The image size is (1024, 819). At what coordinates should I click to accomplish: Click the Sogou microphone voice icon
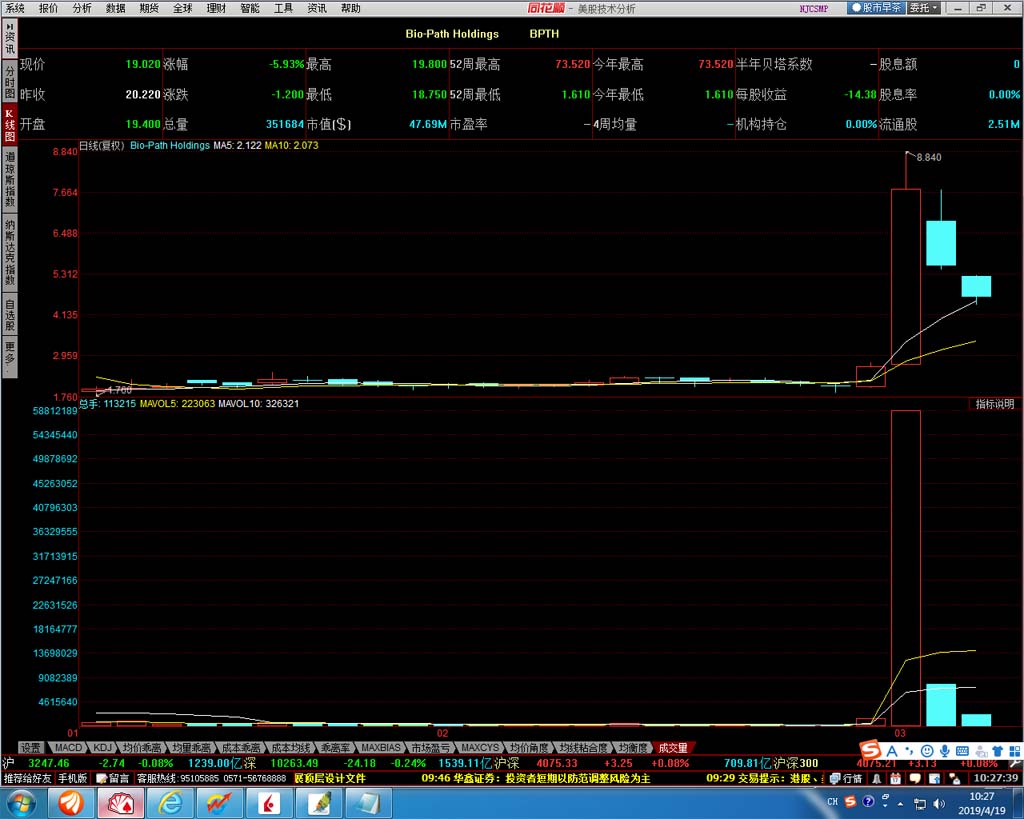[x=945, y=751]
